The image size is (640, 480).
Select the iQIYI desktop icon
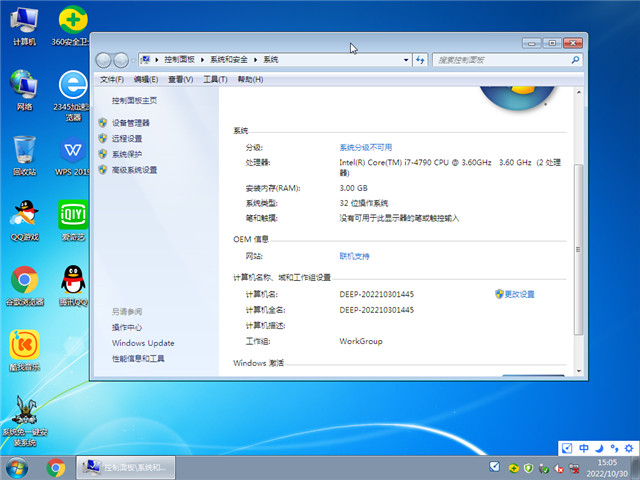click(73, 217)
